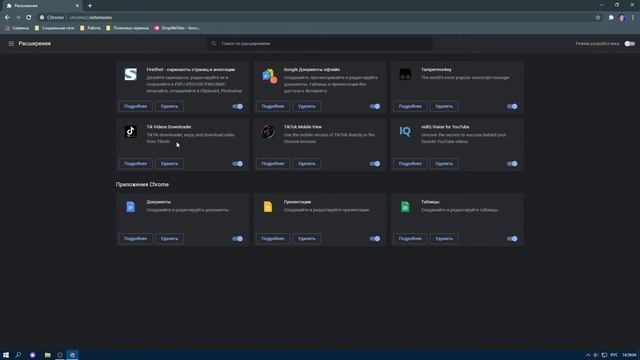Image resolution: width=640 pixels, height=360 pixels.
Task: Disable the Презентации Chrome app
Action: 375,239
